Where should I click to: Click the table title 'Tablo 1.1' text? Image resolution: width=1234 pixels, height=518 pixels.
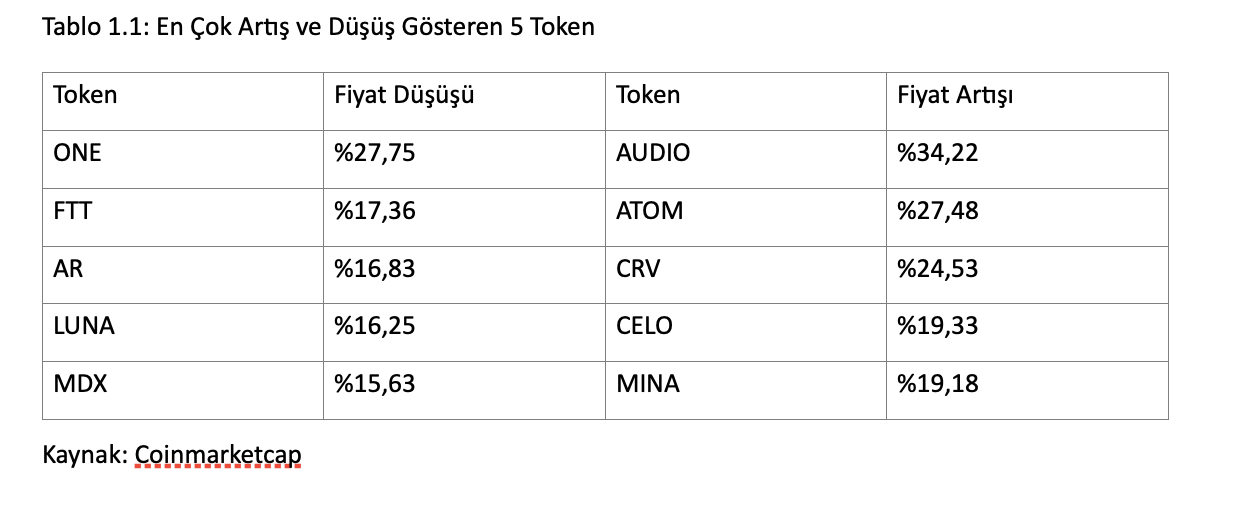click(x=82, y=27)
